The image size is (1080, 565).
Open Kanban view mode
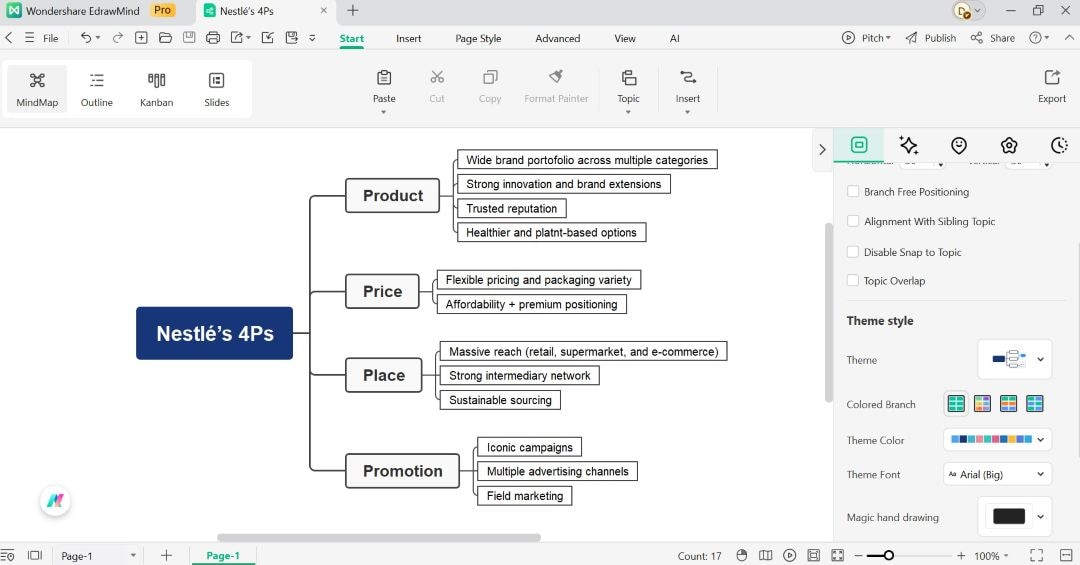click(156, 89)
